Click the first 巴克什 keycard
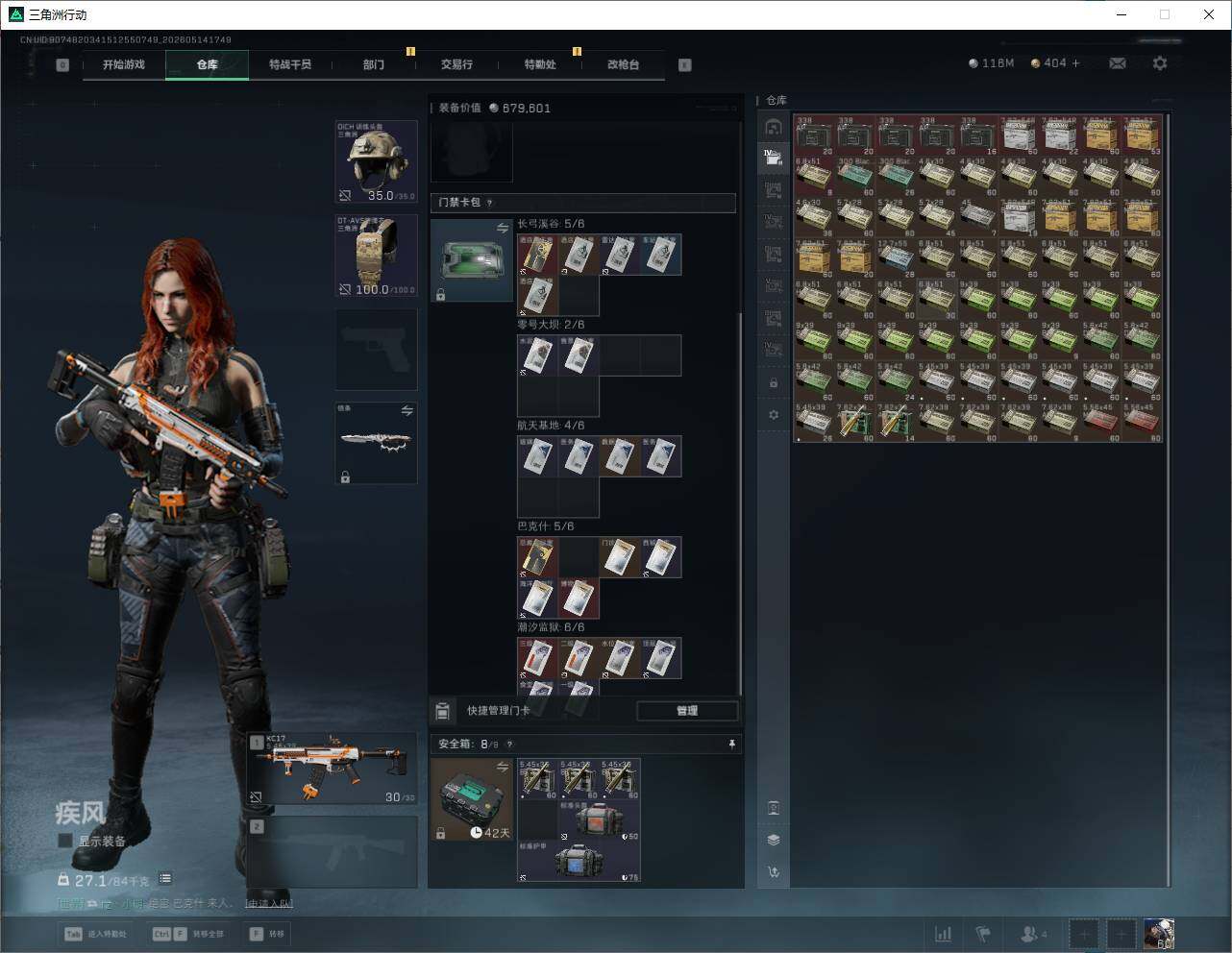 (x=538, y=557)
